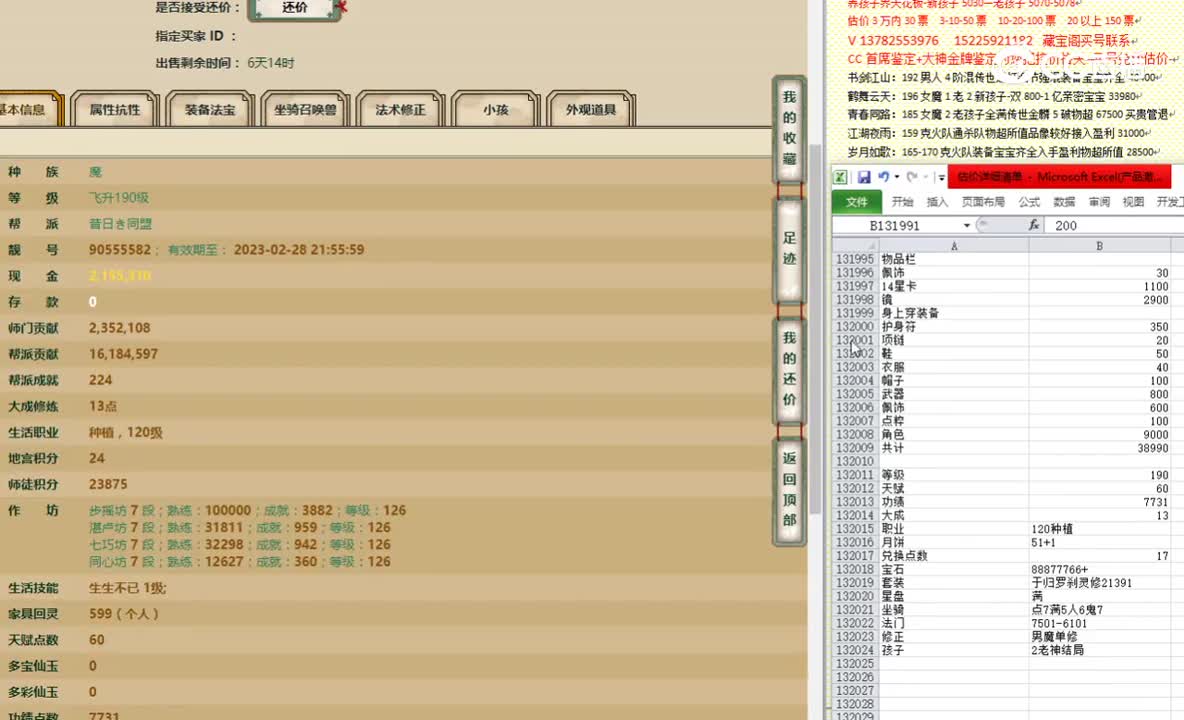The image size is (1184, 720).
Task: Click the 师门贡献 value 2,352,108
Action: click(119, 328)
